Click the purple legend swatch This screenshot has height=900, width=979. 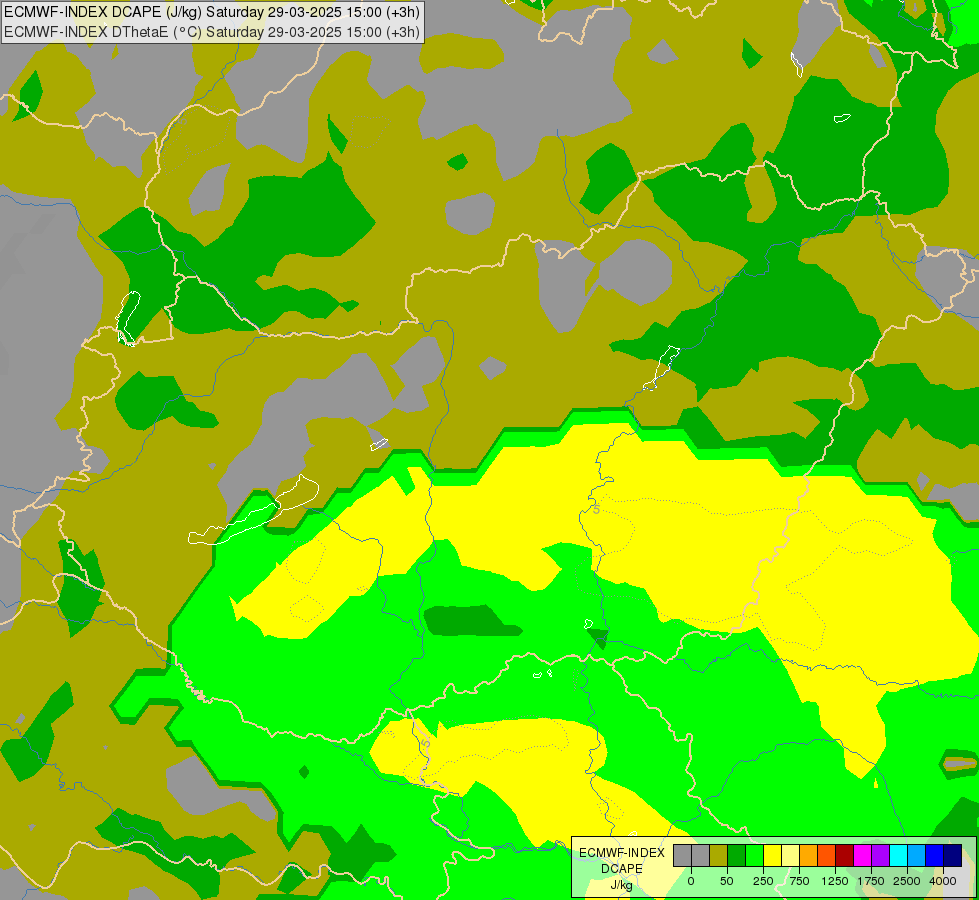880,856
